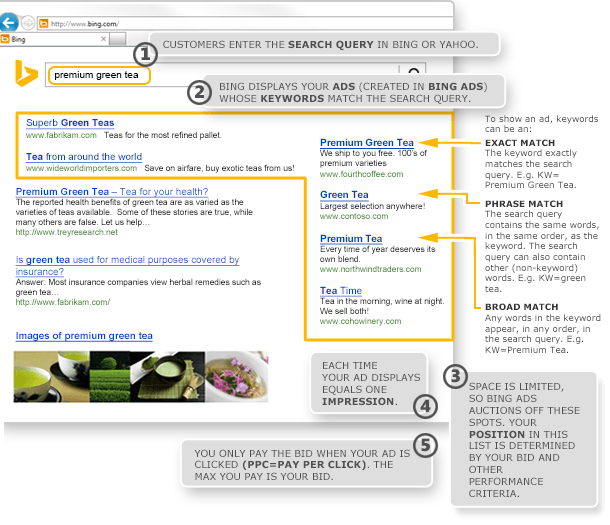The width and height of the screenshot is (610, 525).
Task: Click the www.contoso.com URL
Action: click(x=354, y=216)
